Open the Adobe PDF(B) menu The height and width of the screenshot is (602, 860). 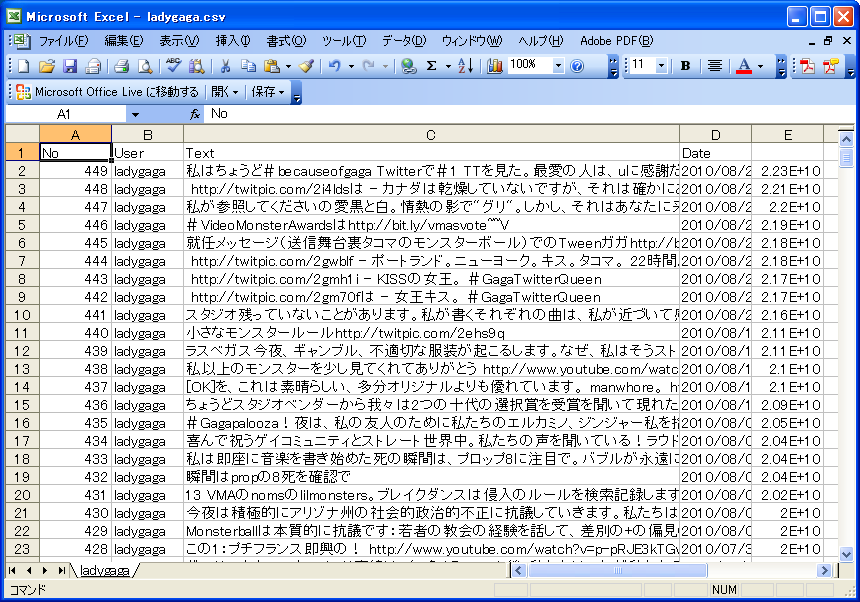tap(616, 41)
